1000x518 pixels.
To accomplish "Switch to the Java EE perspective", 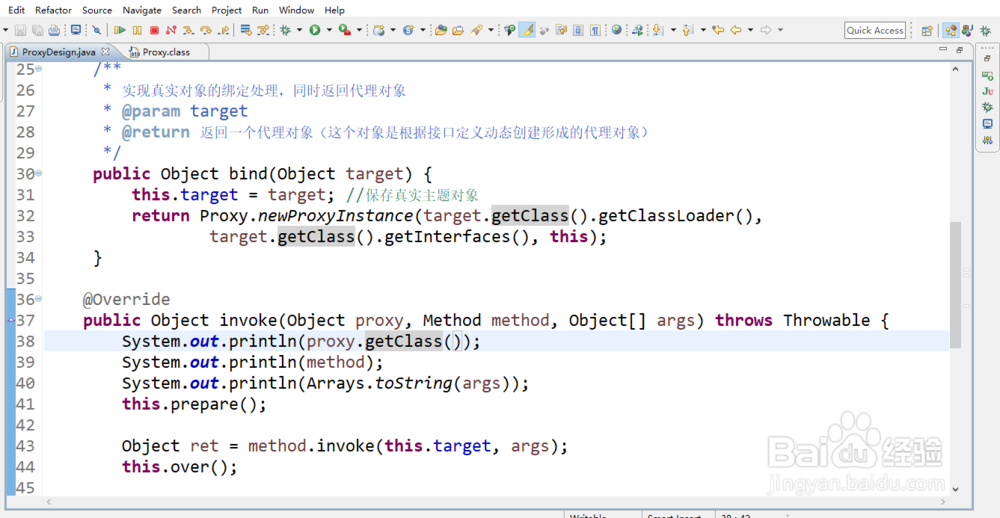I will [x=951, y=30].
